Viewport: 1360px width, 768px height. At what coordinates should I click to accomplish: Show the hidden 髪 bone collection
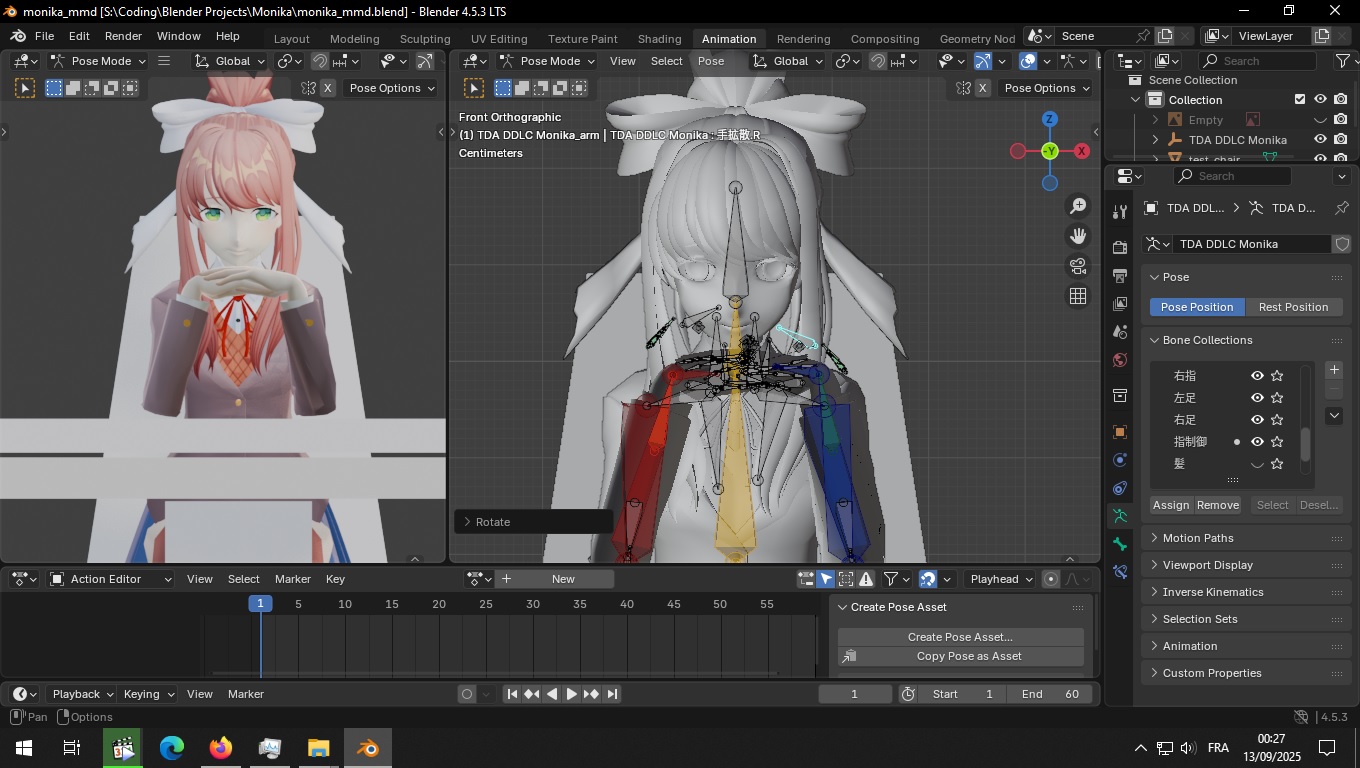pyautogui.click(x=1257, y=464)
